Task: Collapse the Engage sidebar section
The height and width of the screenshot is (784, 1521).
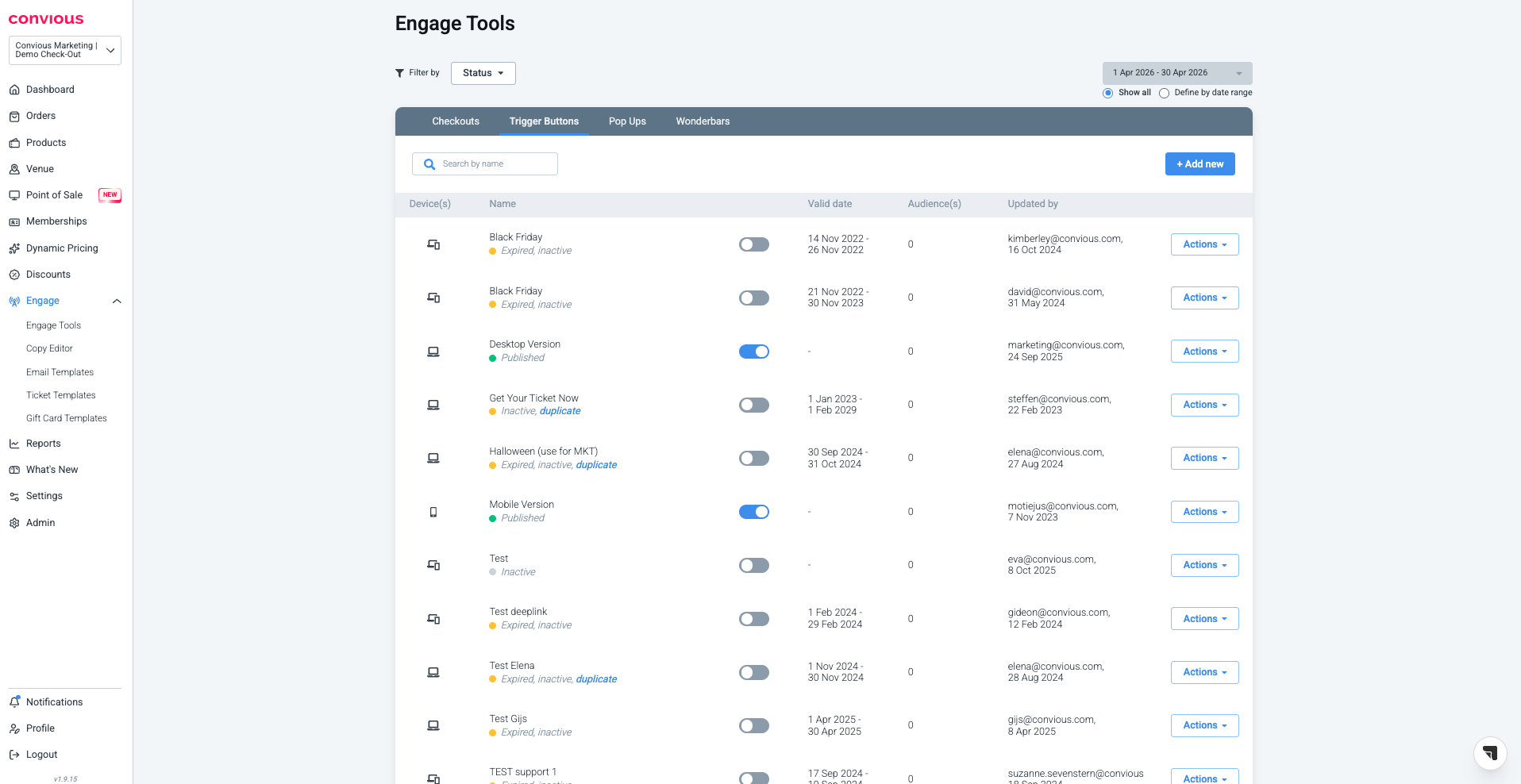Action: [x=117, y=301]
